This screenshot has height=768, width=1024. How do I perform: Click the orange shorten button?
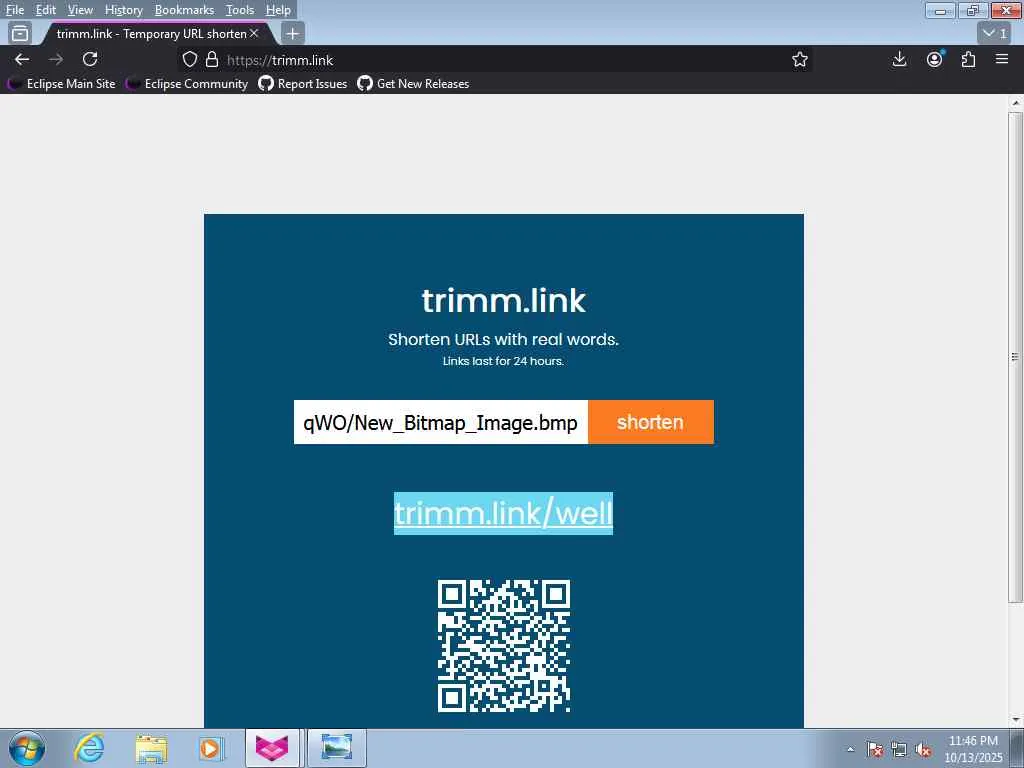click(x=650, y=422)
